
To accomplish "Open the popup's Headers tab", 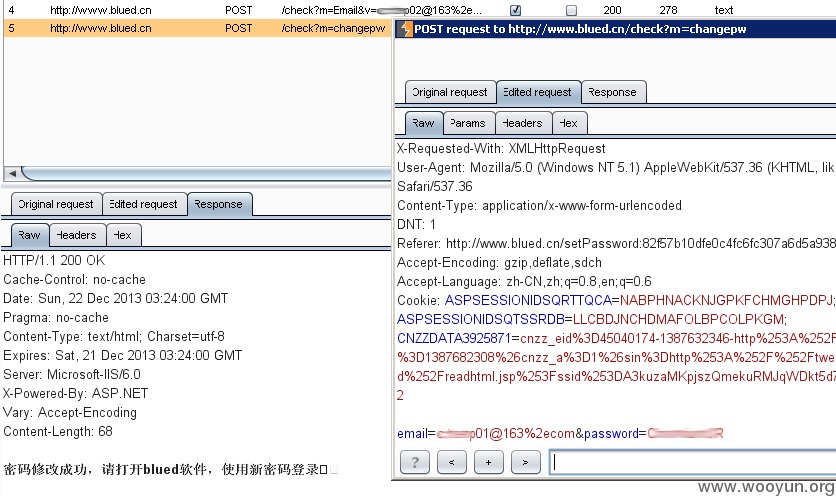I will click(522, 123).
